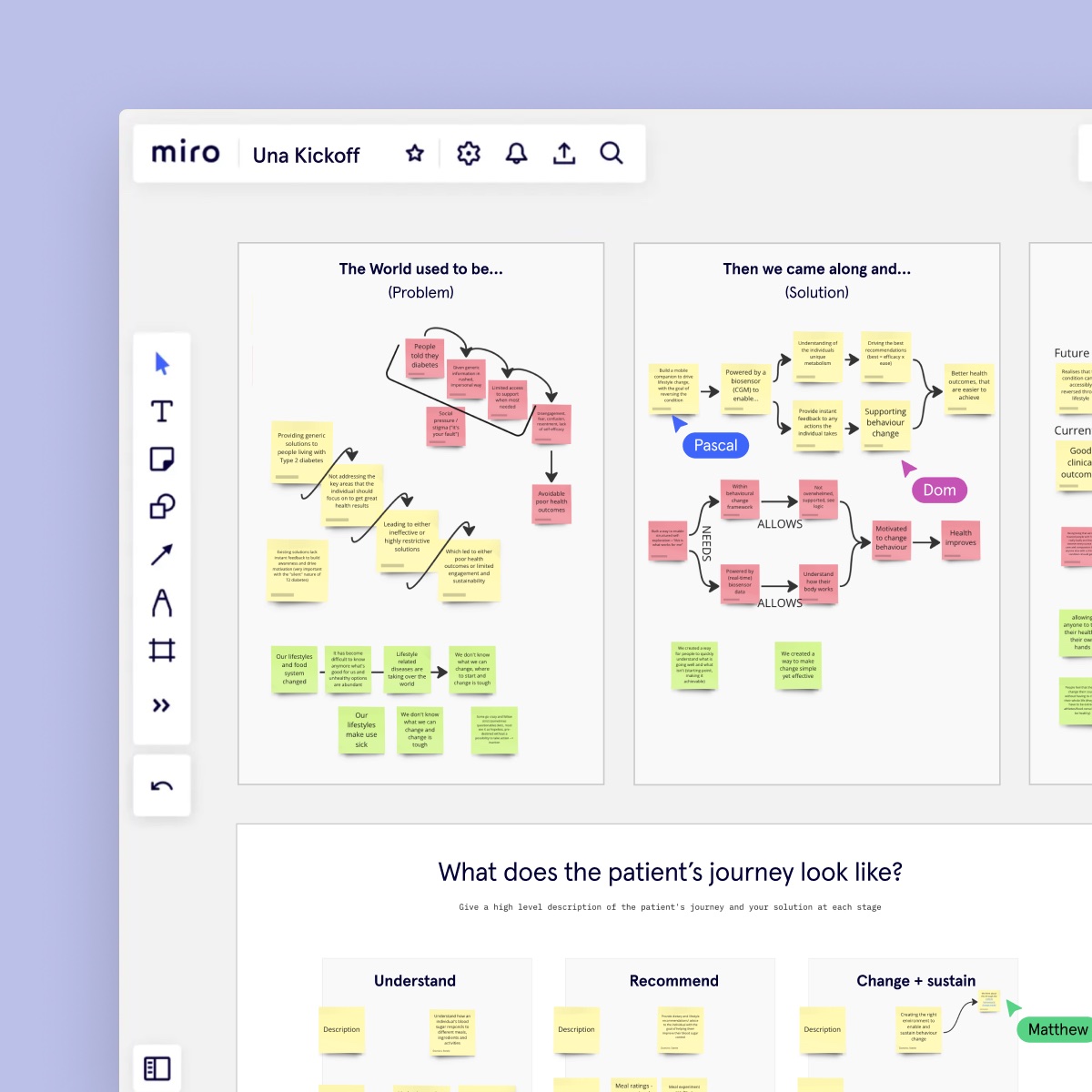The width and height of the screenshot is (1092, 1092).
Task: Click the Una Kickoff board title
Action: point(307,156)
